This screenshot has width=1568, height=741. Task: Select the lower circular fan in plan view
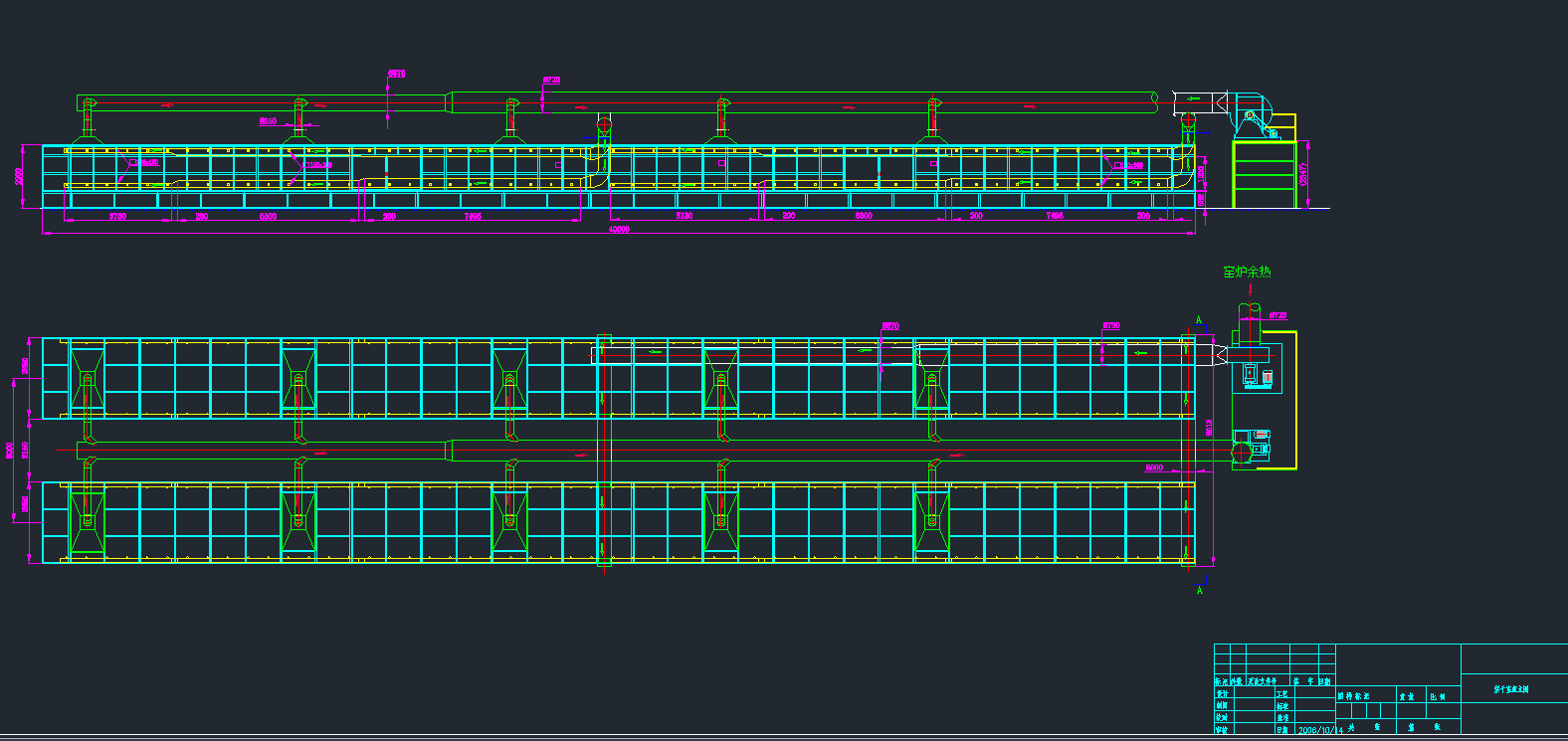pos(1242,454)
